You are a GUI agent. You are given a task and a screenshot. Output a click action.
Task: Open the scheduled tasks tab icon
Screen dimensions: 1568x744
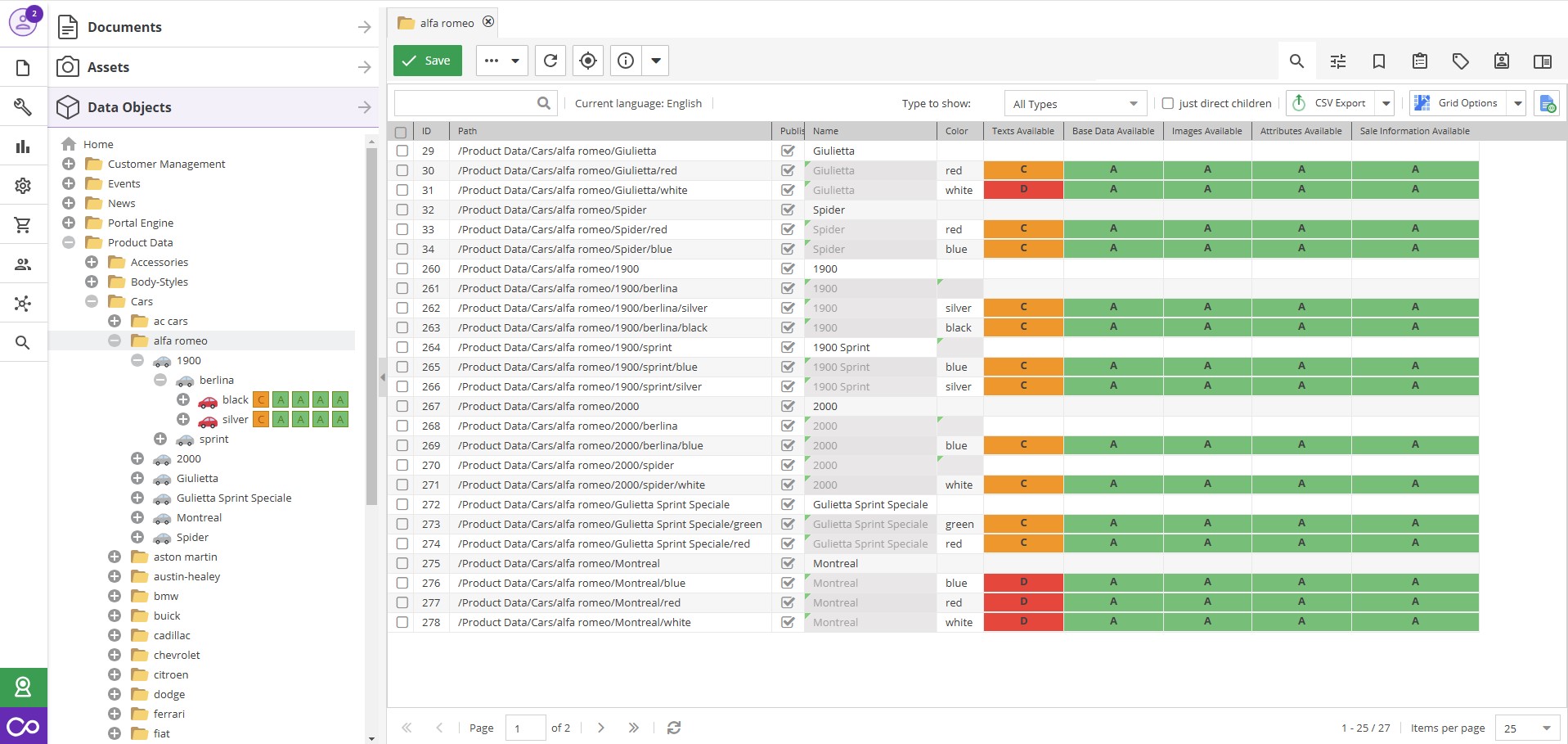coord(1502,61)
